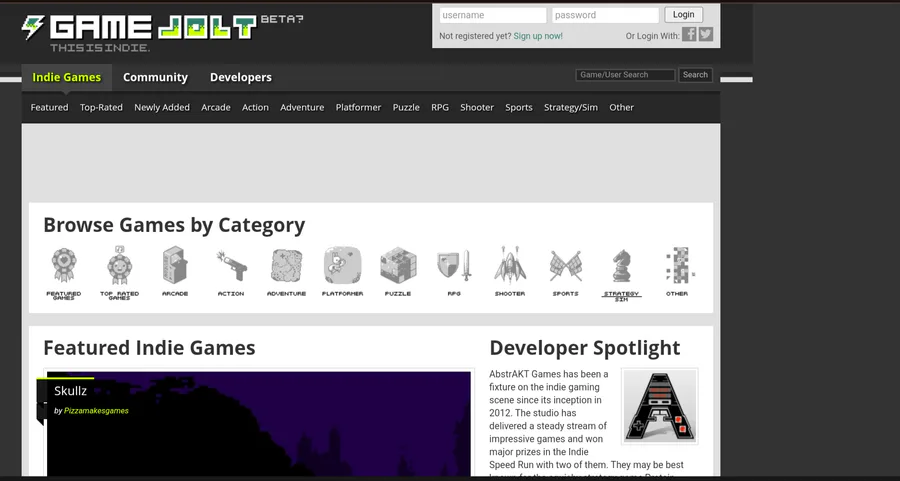Select the Platformer category icon

[x=343, y=265]
